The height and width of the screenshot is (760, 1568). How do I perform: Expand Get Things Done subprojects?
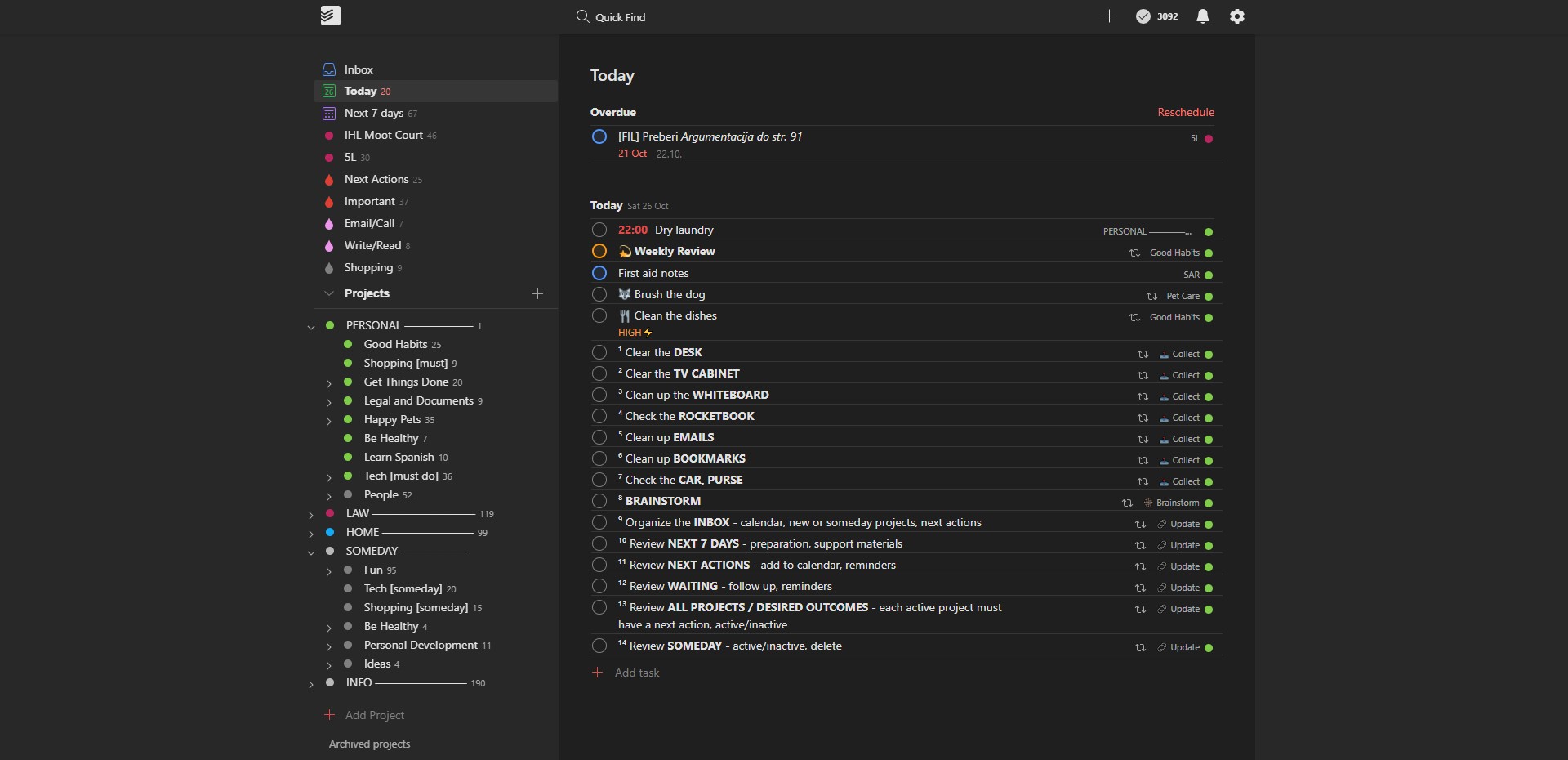pyautogui.click(x=329, y=383)
